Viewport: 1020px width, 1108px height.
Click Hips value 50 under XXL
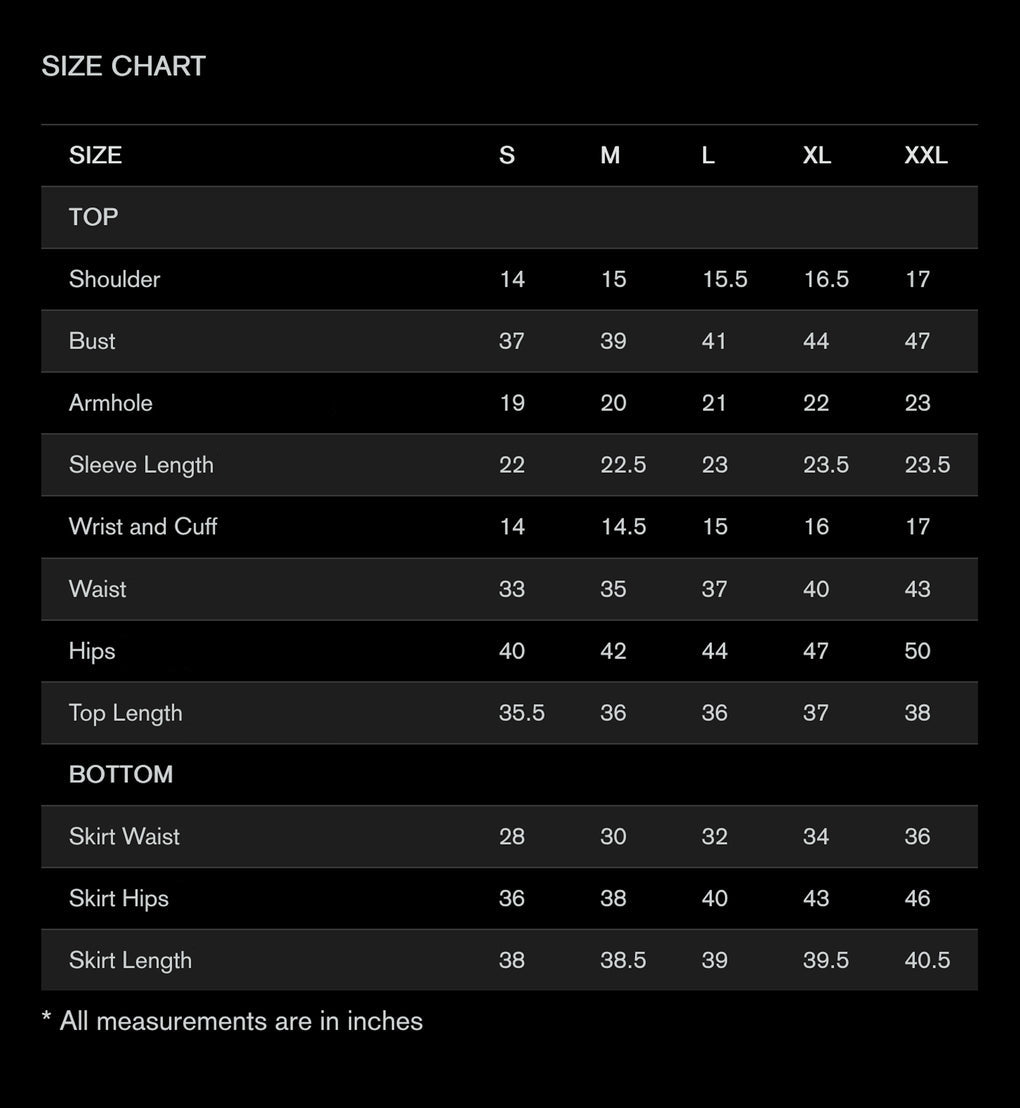click(x=918, y=651)
